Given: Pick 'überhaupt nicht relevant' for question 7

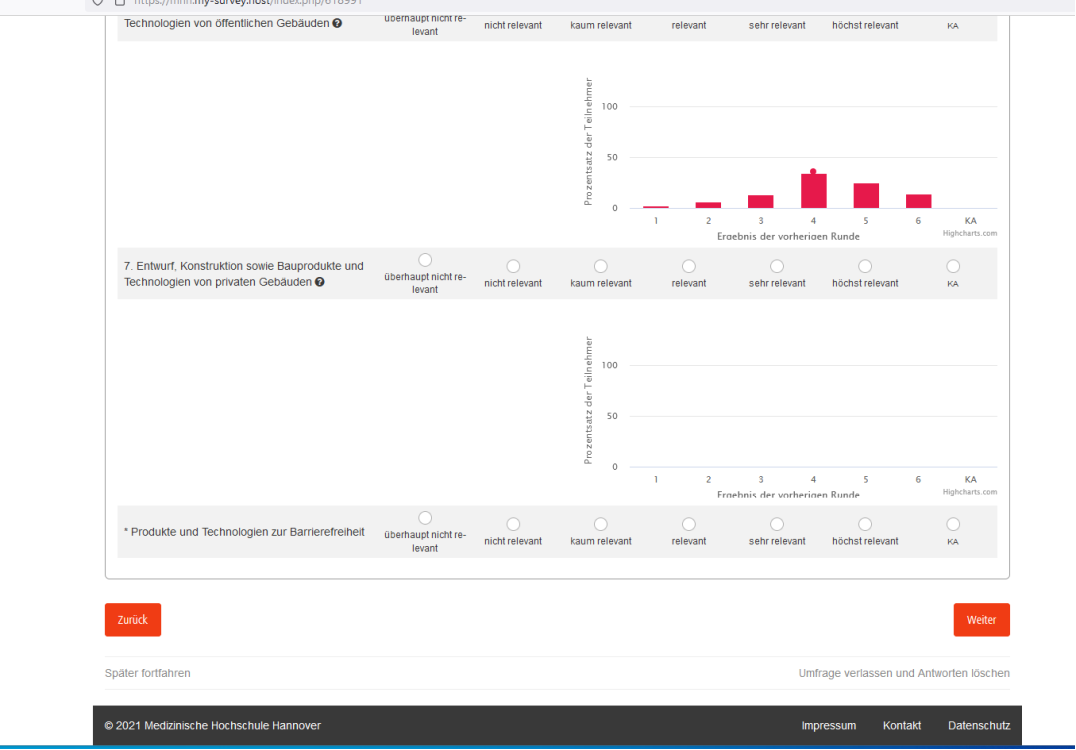Looking at the screenshot, I should click(425, 260).
